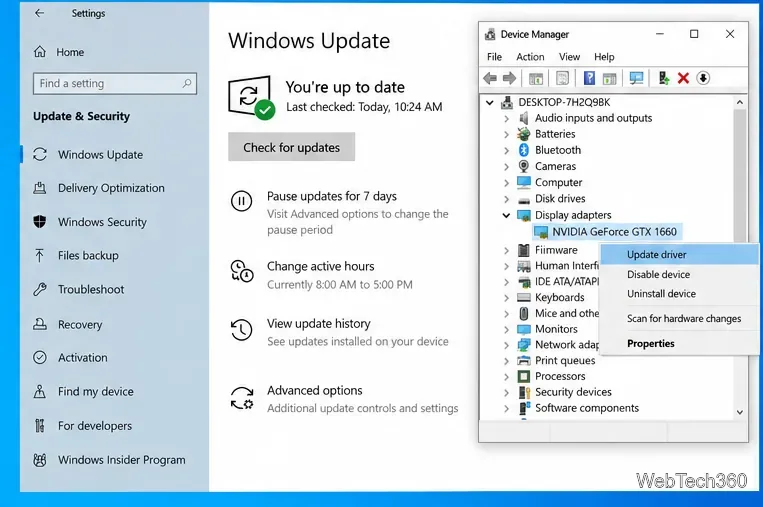
Task: Choose Properties from context menu
Action: pyautogui.click(x=679, y=344)
